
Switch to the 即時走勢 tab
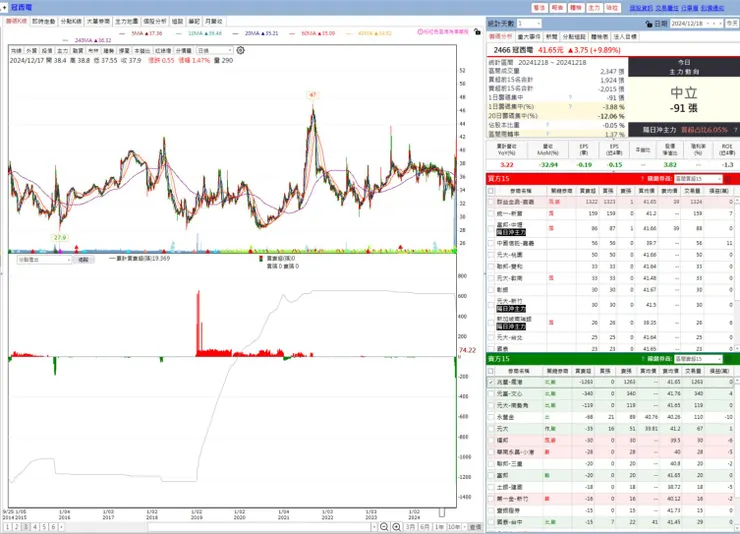(43, 22)
